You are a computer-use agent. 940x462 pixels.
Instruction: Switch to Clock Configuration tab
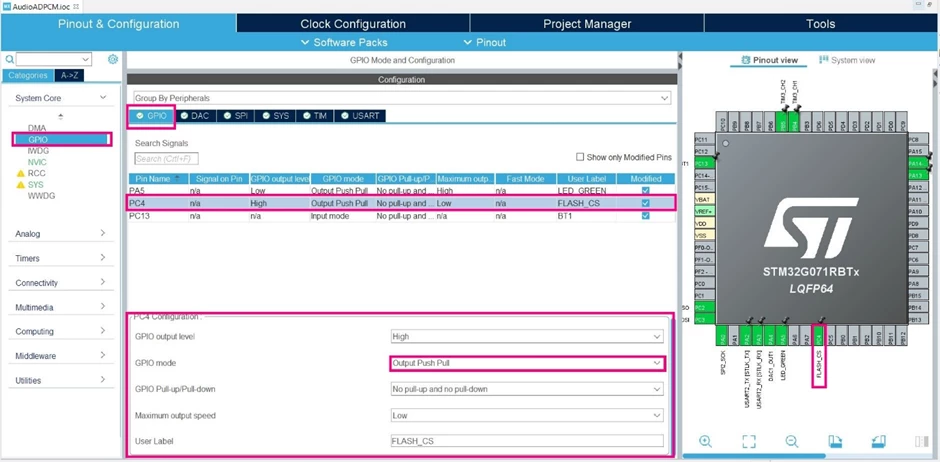coord(353,24)
